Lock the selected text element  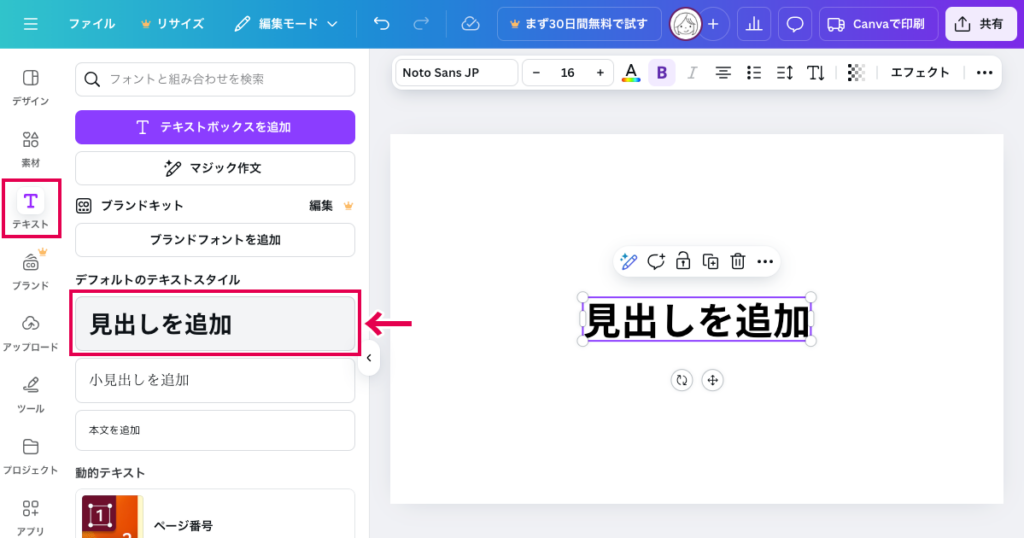pos(683,262)
